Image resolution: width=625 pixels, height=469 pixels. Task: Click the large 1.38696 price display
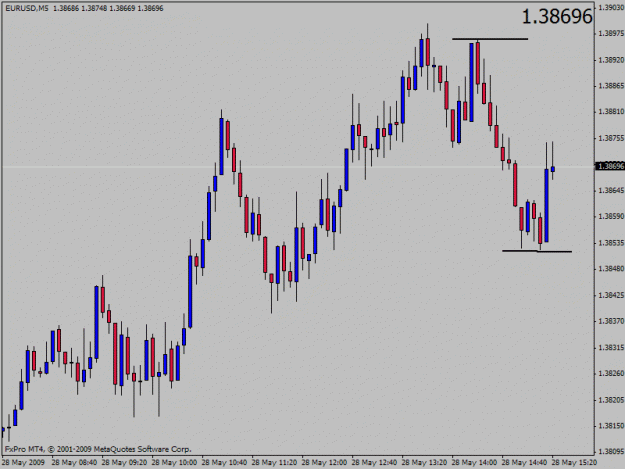tap(557, 17)
